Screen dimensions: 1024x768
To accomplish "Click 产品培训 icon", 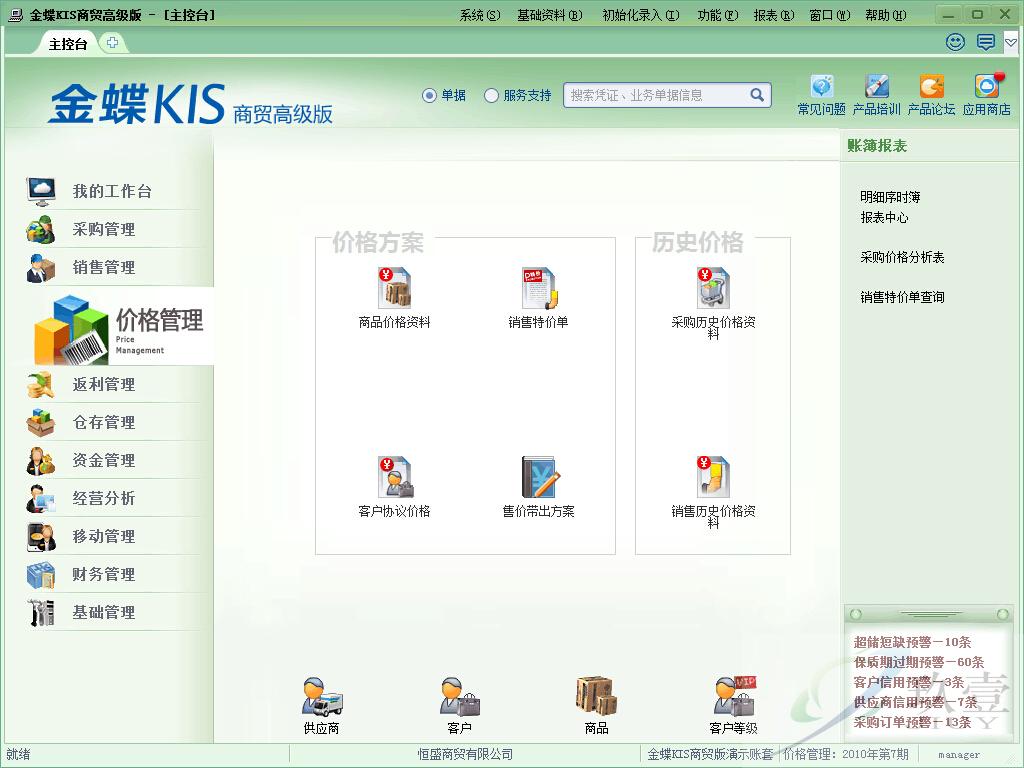I will [x=876, y=86].
